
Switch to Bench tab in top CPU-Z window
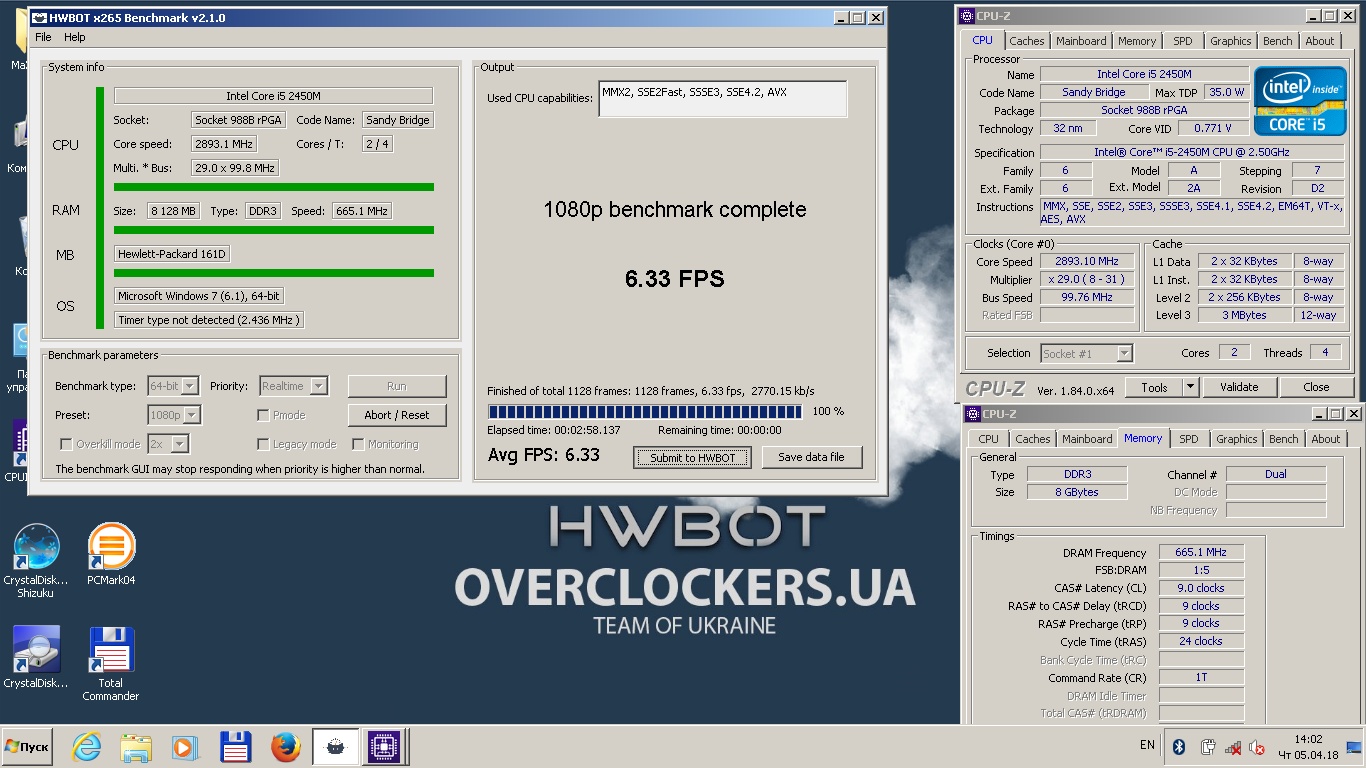1277,41
